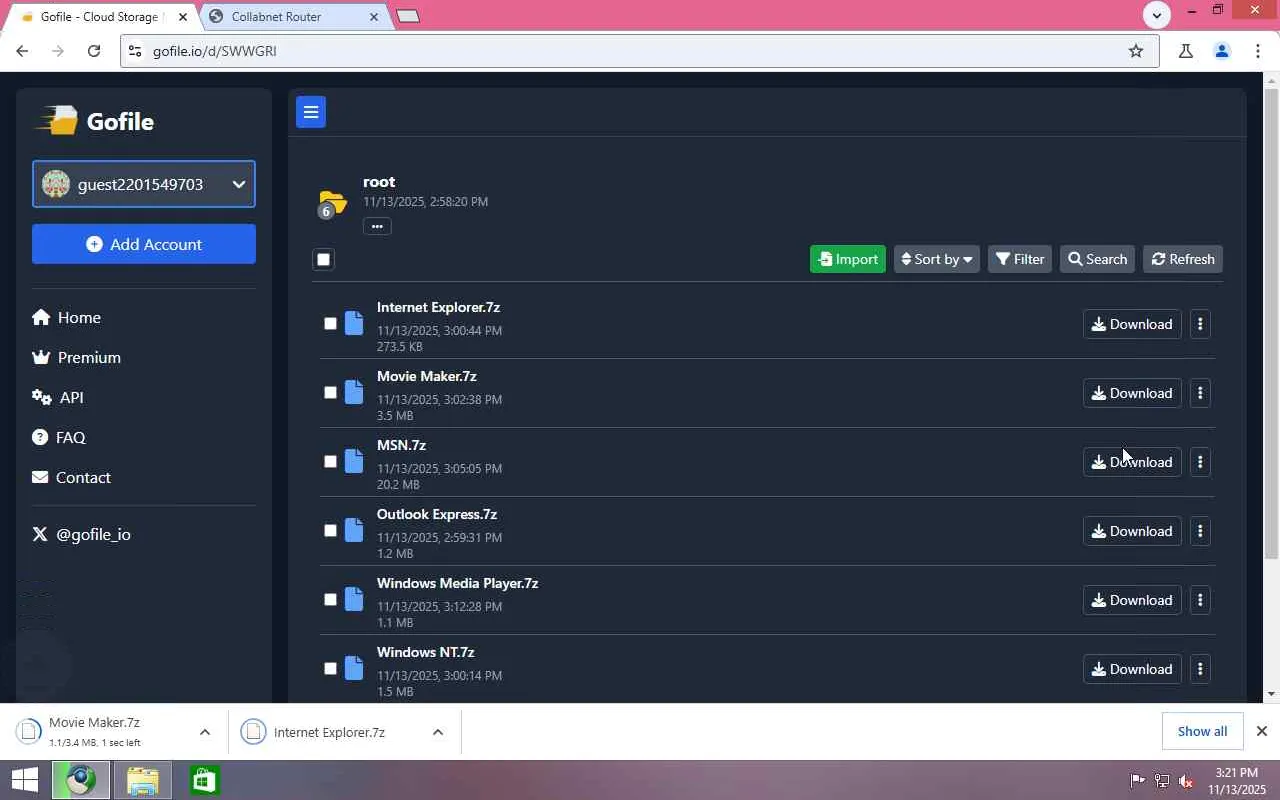Open the tab search dropdown arrow
Screen dimensions: 1280x800
point(1157,15)
